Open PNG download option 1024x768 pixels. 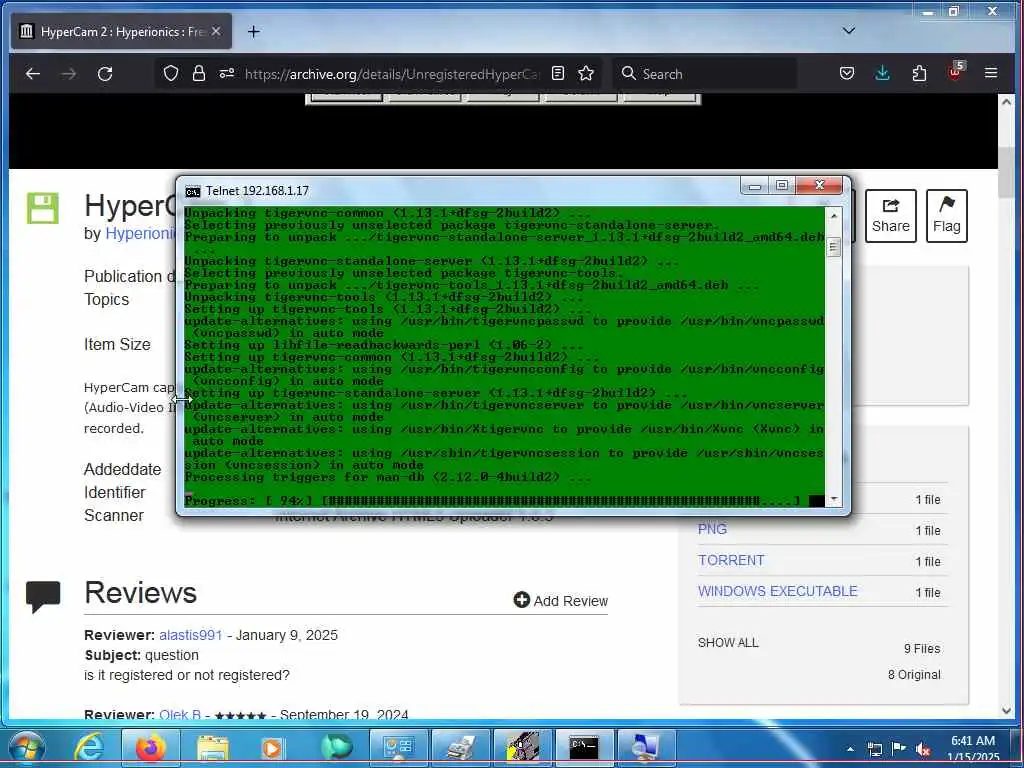point(712,530)
